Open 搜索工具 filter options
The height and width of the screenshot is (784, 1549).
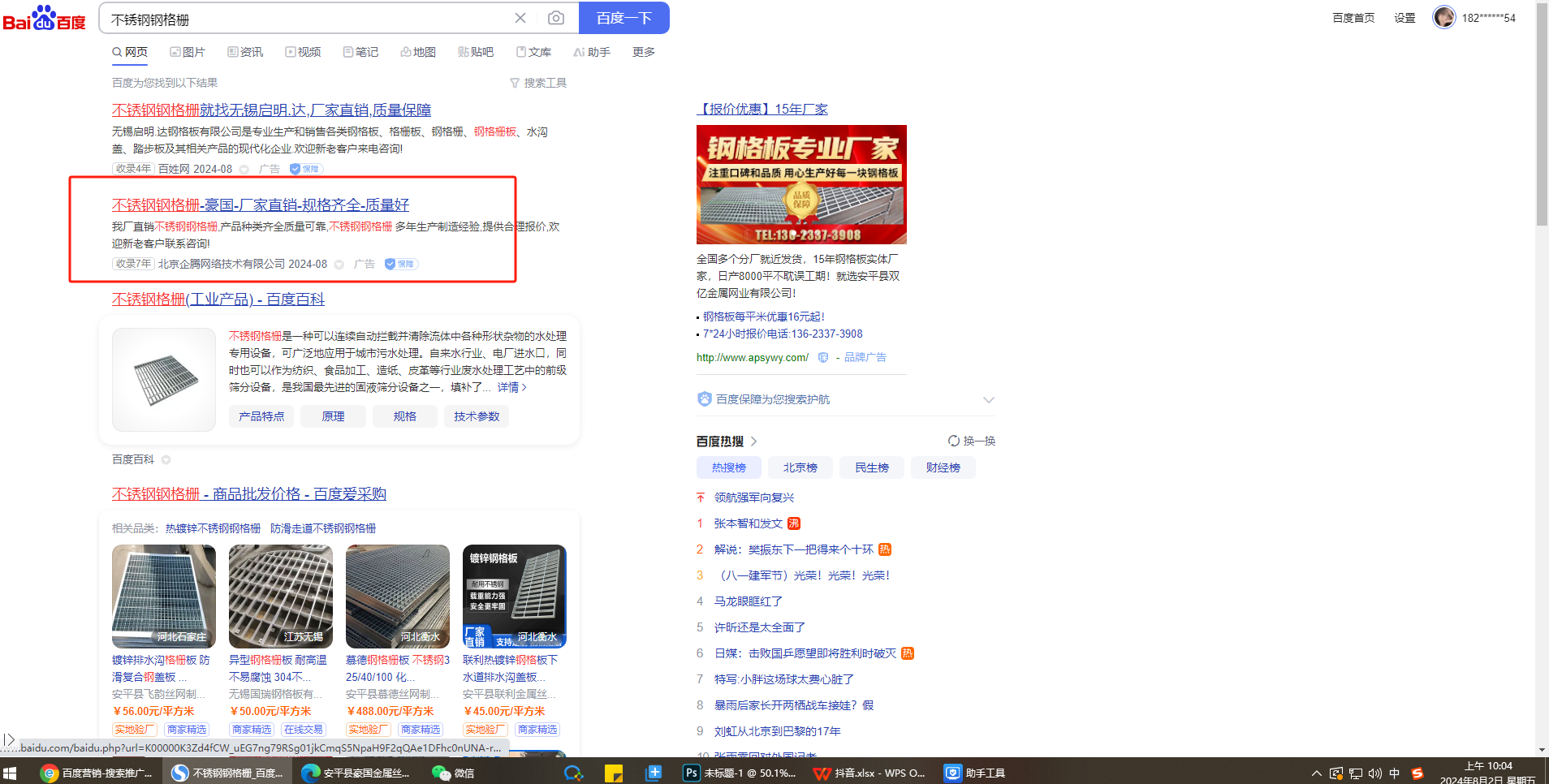click(x=538, y=83)
